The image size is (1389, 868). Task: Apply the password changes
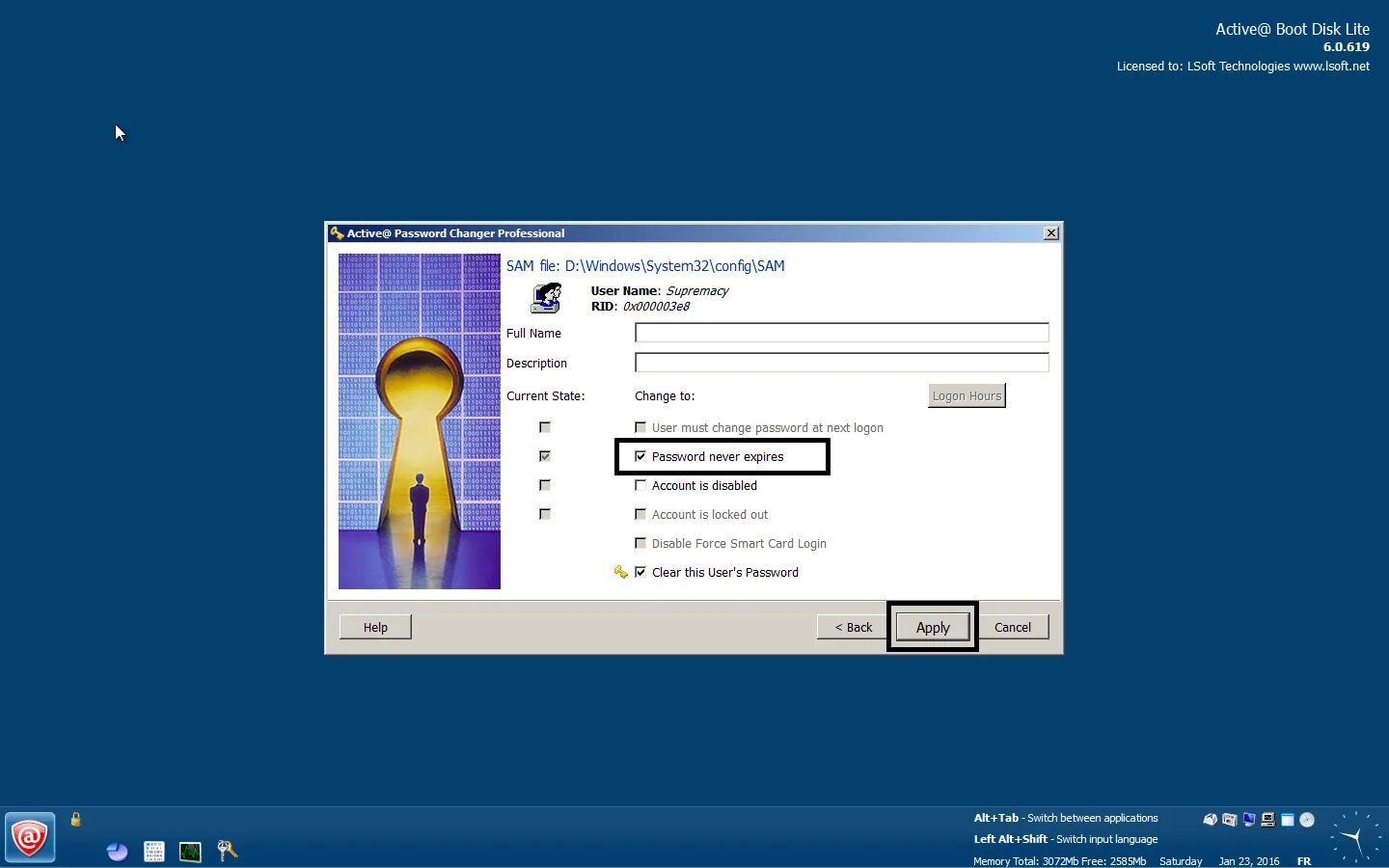tap(933, 627)
